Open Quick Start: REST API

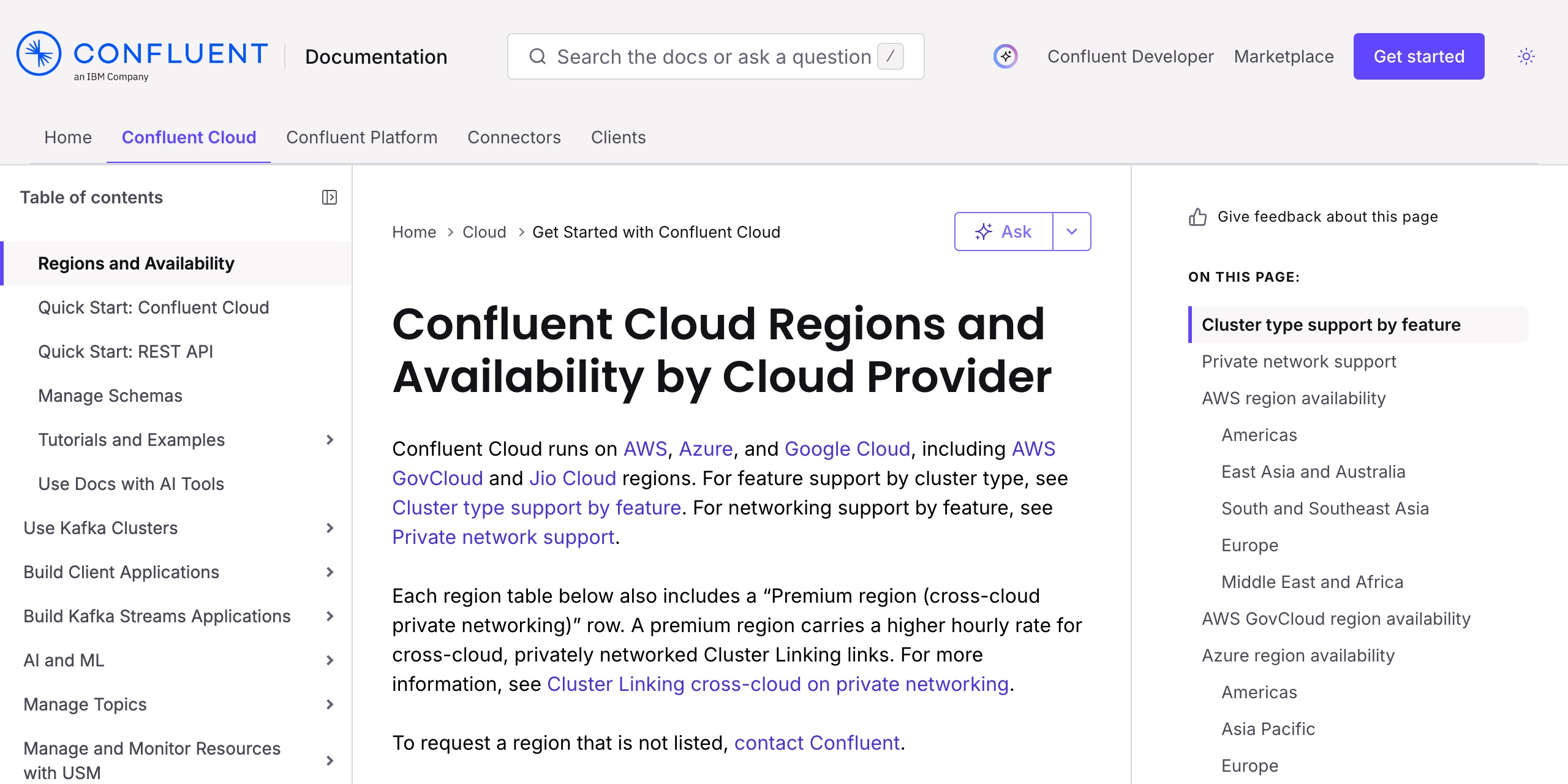(126, 352)
